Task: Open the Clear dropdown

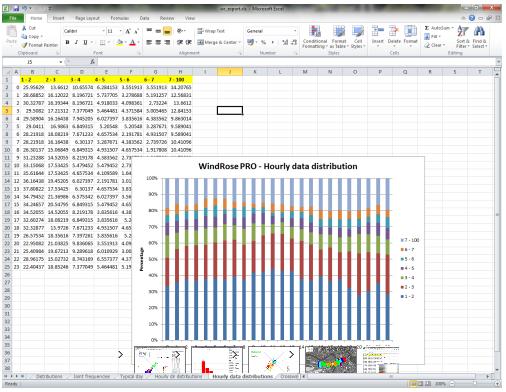Action: tap(435, 45)
